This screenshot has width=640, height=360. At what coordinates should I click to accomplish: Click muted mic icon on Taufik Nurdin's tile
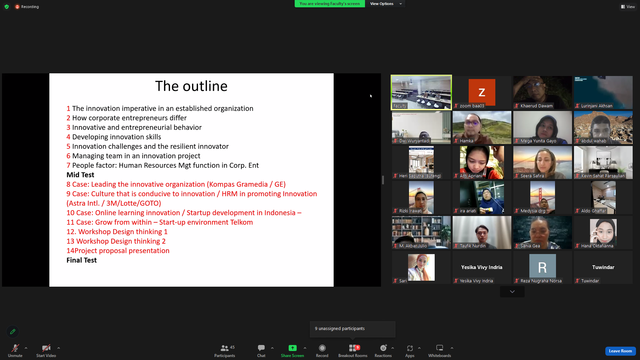(456, 246)
